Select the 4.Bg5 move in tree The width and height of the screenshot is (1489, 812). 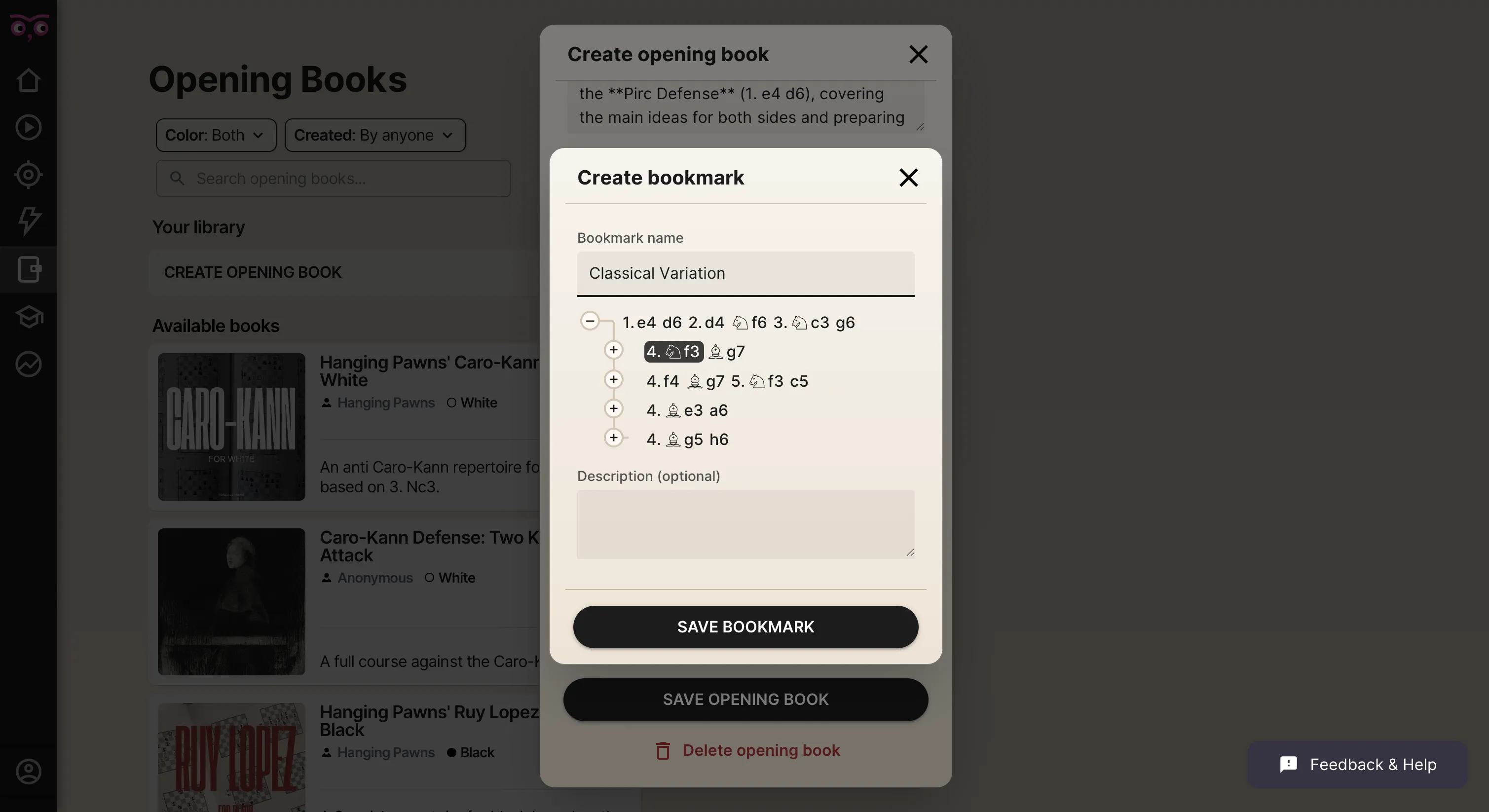point(674,439)
